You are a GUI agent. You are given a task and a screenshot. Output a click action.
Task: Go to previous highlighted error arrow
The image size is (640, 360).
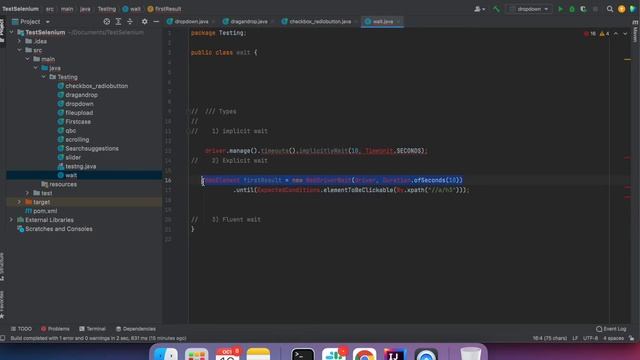[x=616, y=33]
